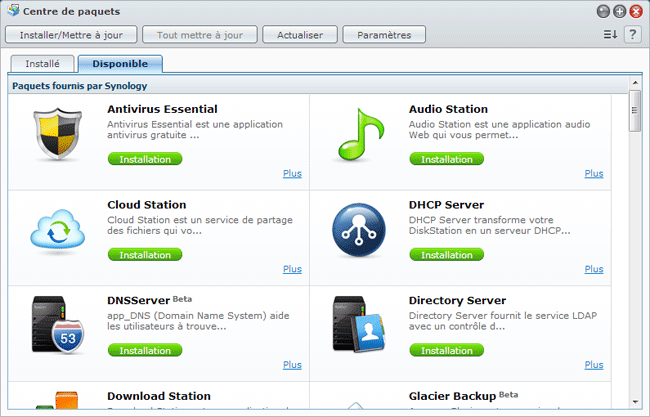650x417 pixels.
Task: Click Installer/Mettre à jour button
Action: 71,35
